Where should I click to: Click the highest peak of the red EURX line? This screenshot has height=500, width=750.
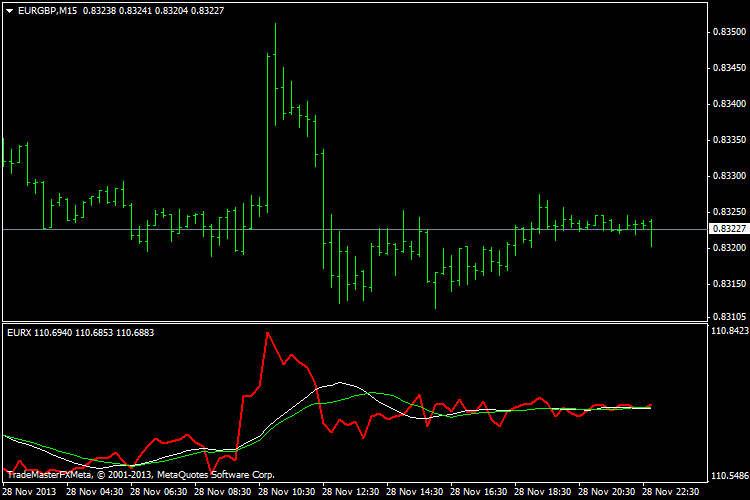click(x=266, y=332)
